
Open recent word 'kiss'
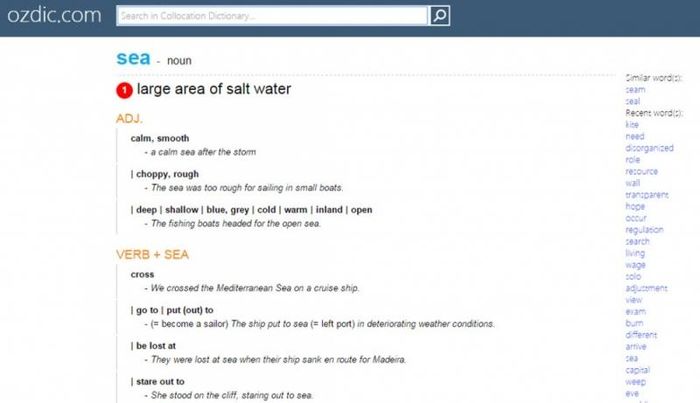632,125
